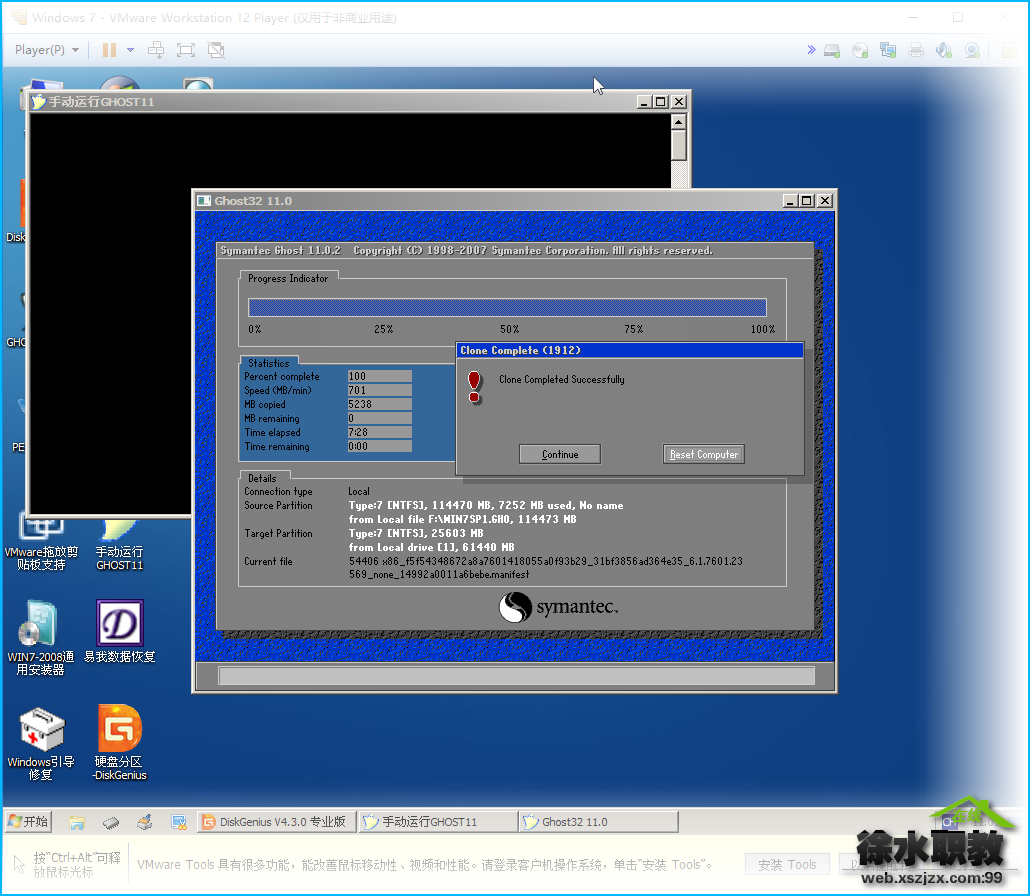Switch to DiskGenius V4.3.0 专业版 taskbar button
1030x896 pixels.
pyautogui.click(x=277, y=822)
